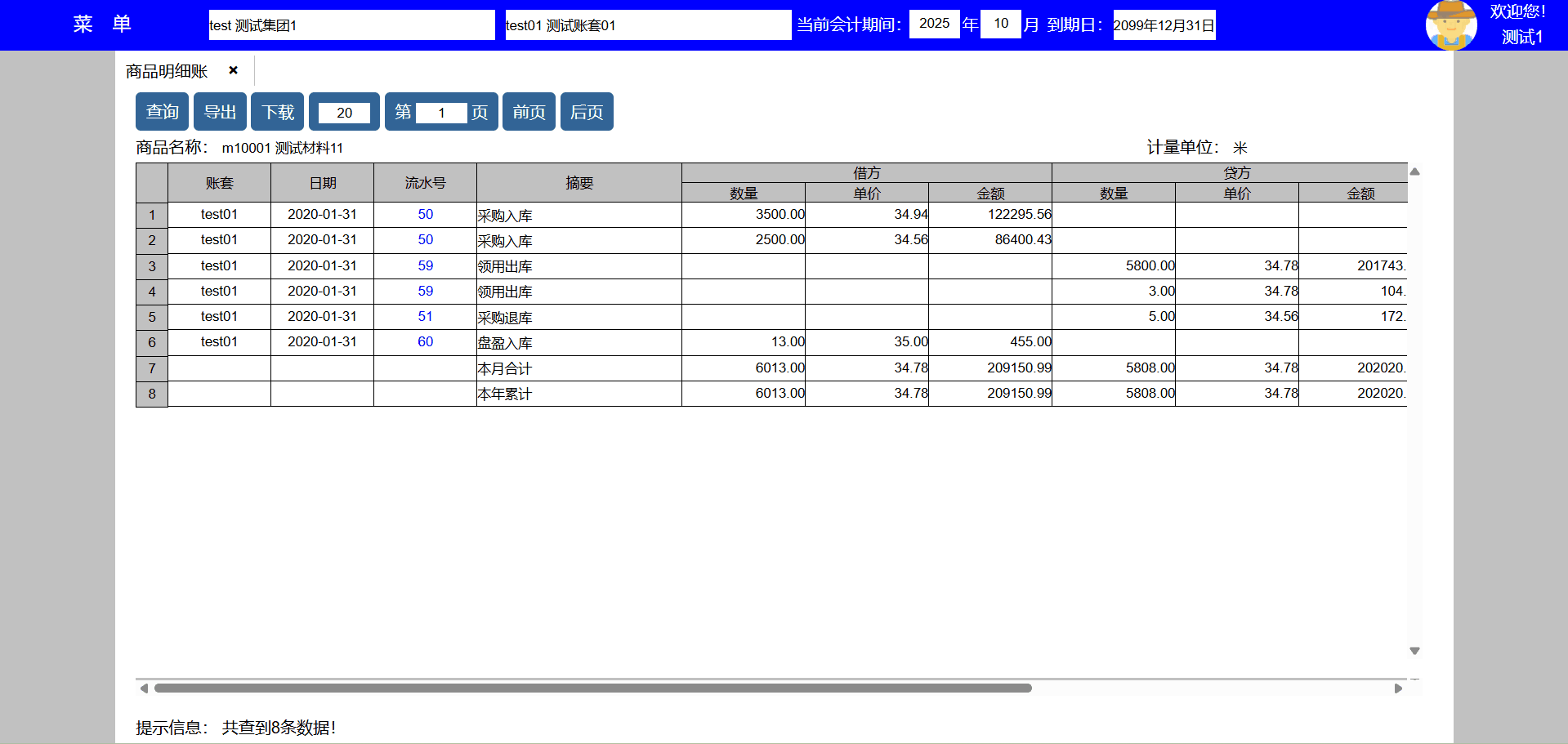The height and width of the screenshot is (744, 1568).
Task: Click the horizontal scrollbar thumb
Action: 592,688
